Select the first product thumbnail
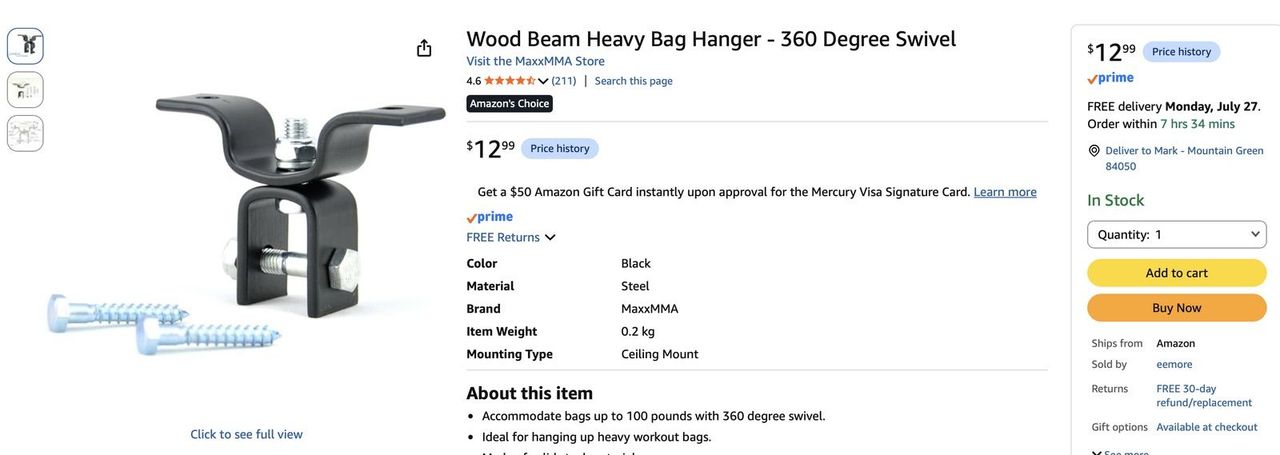Image resolution: width=1280 pixels, height=455 pixels. [25, 46]
